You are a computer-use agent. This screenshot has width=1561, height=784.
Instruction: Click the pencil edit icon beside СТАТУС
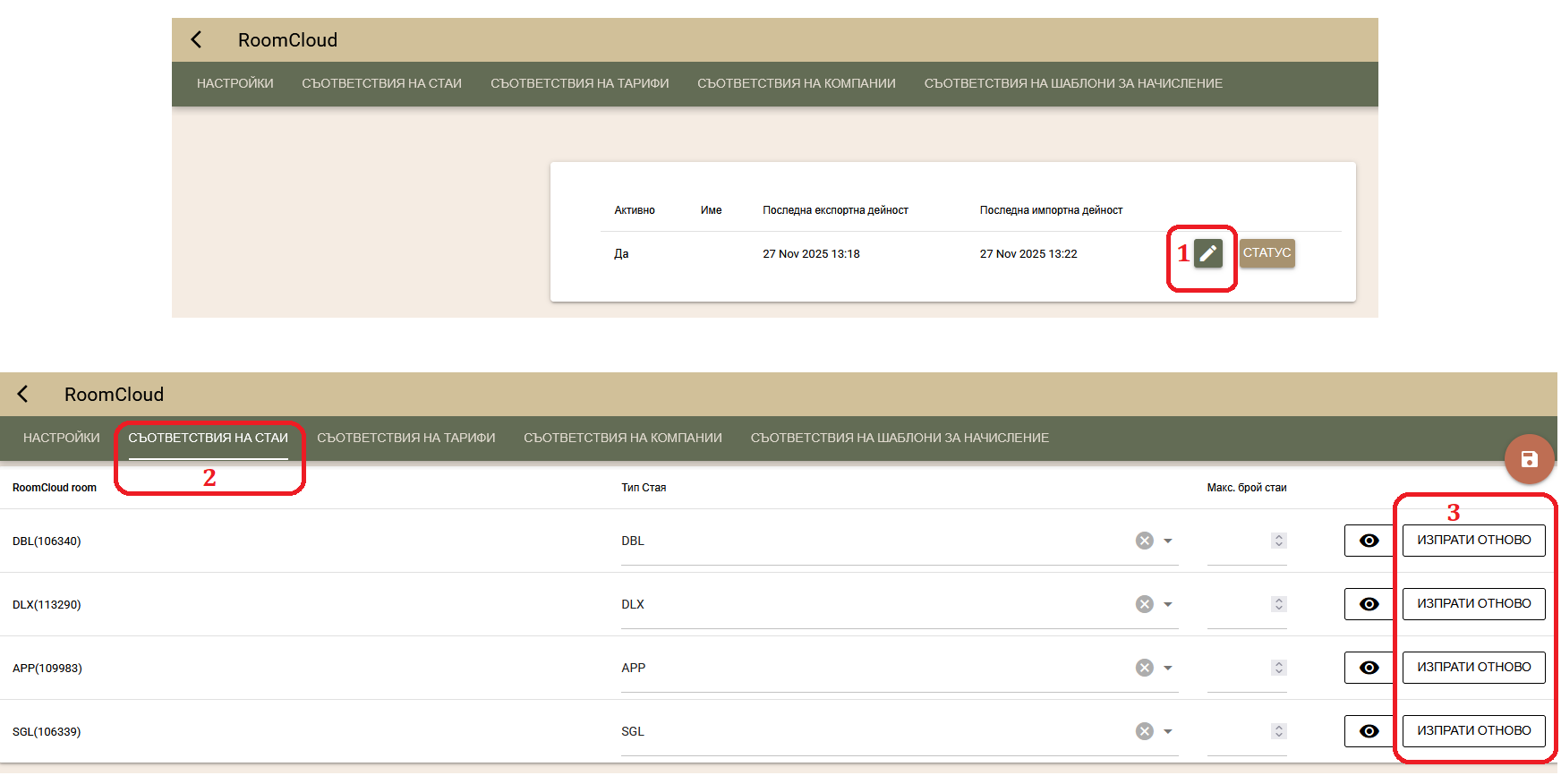point(1207,253)
